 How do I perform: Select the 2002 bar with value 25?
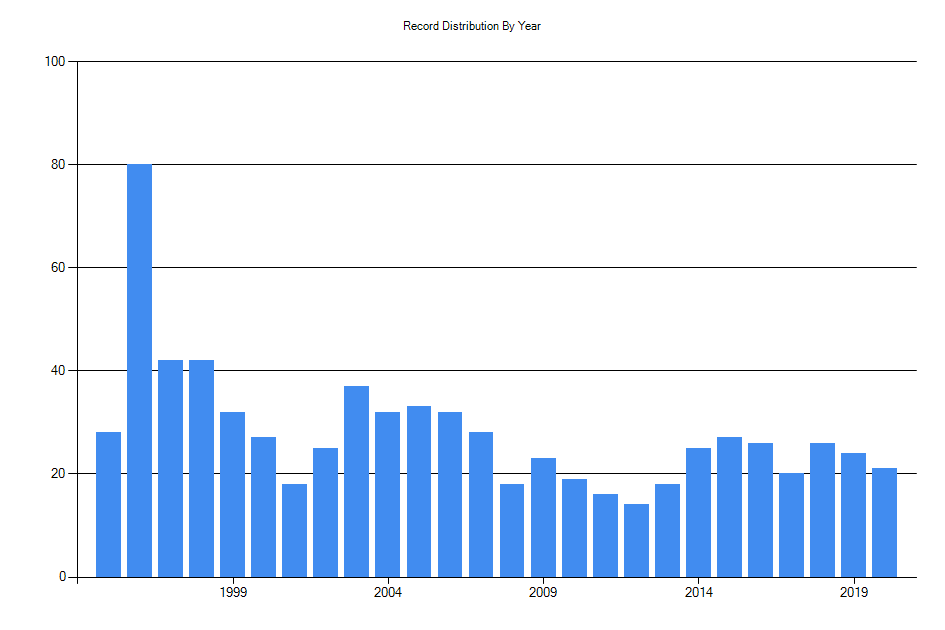[x=325, y=512]
